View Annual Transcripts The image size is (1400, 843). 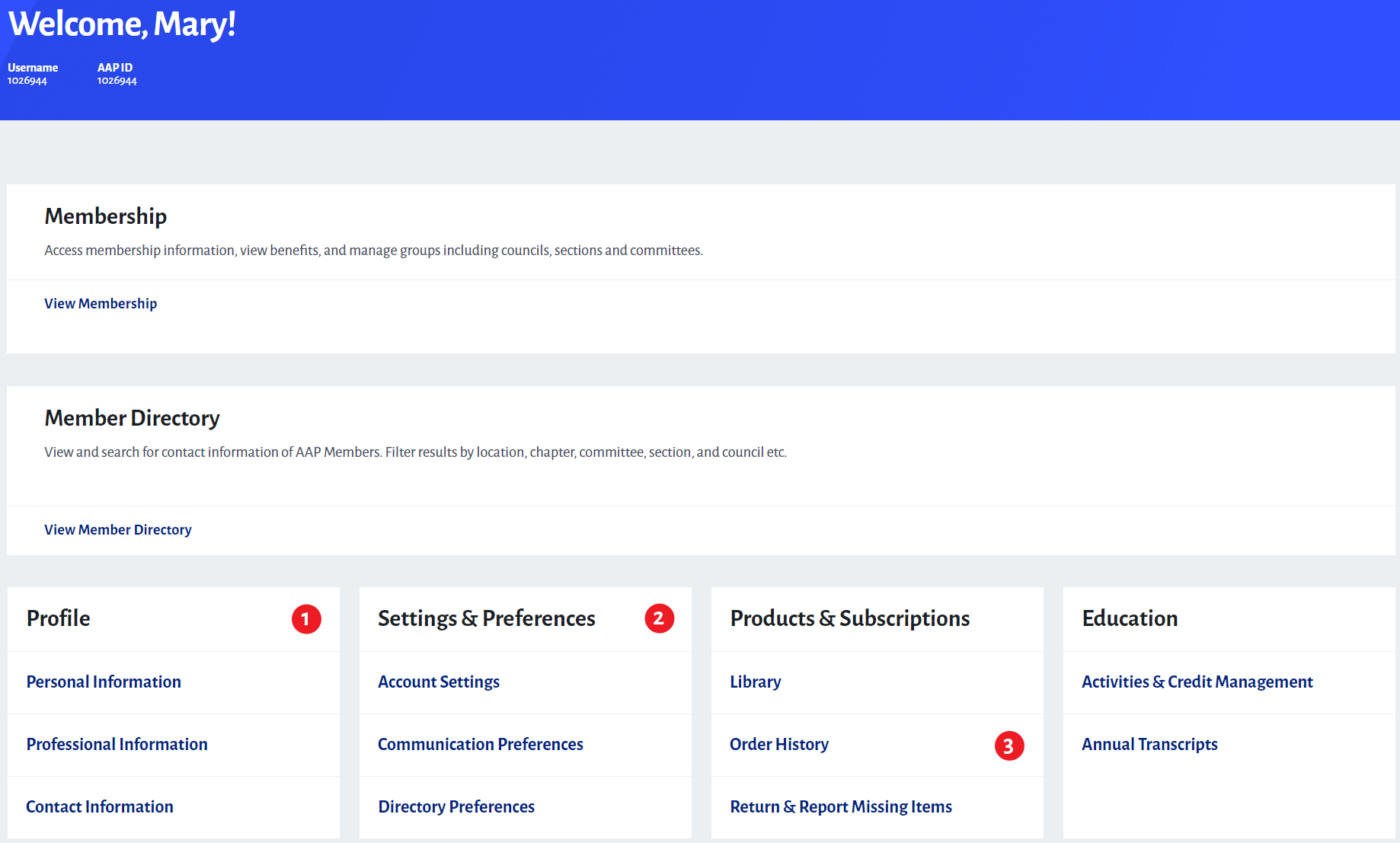(1149, 744)
